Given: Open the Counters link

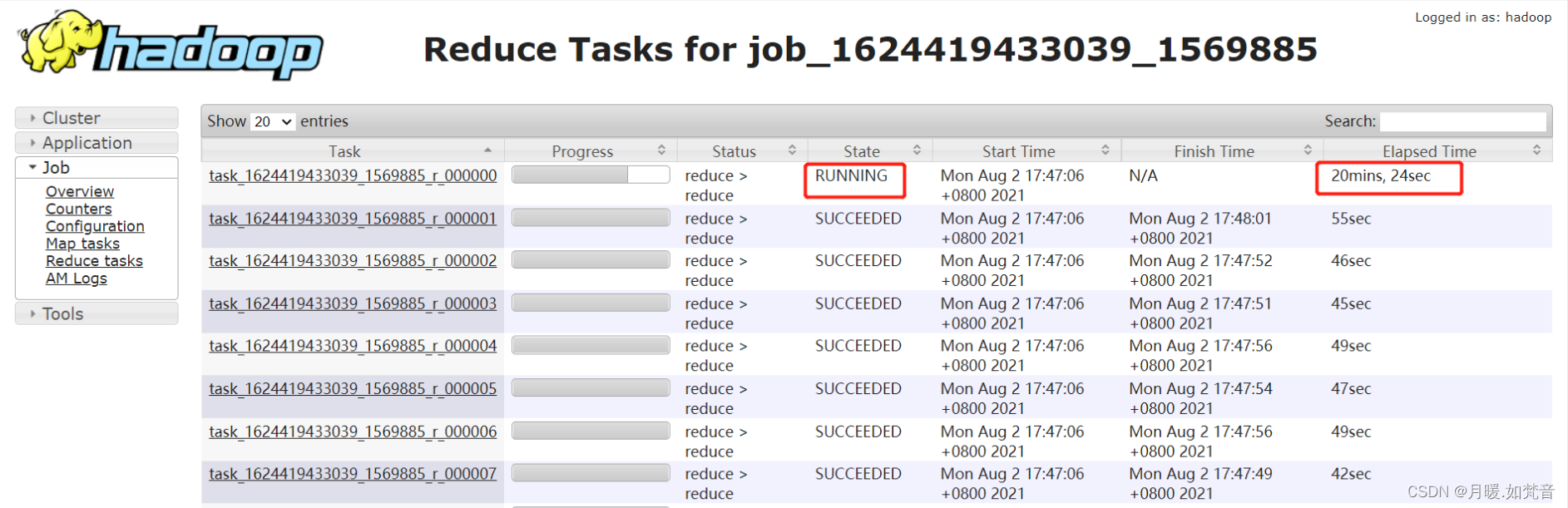Looking at the screenshot, I should 79,209.
